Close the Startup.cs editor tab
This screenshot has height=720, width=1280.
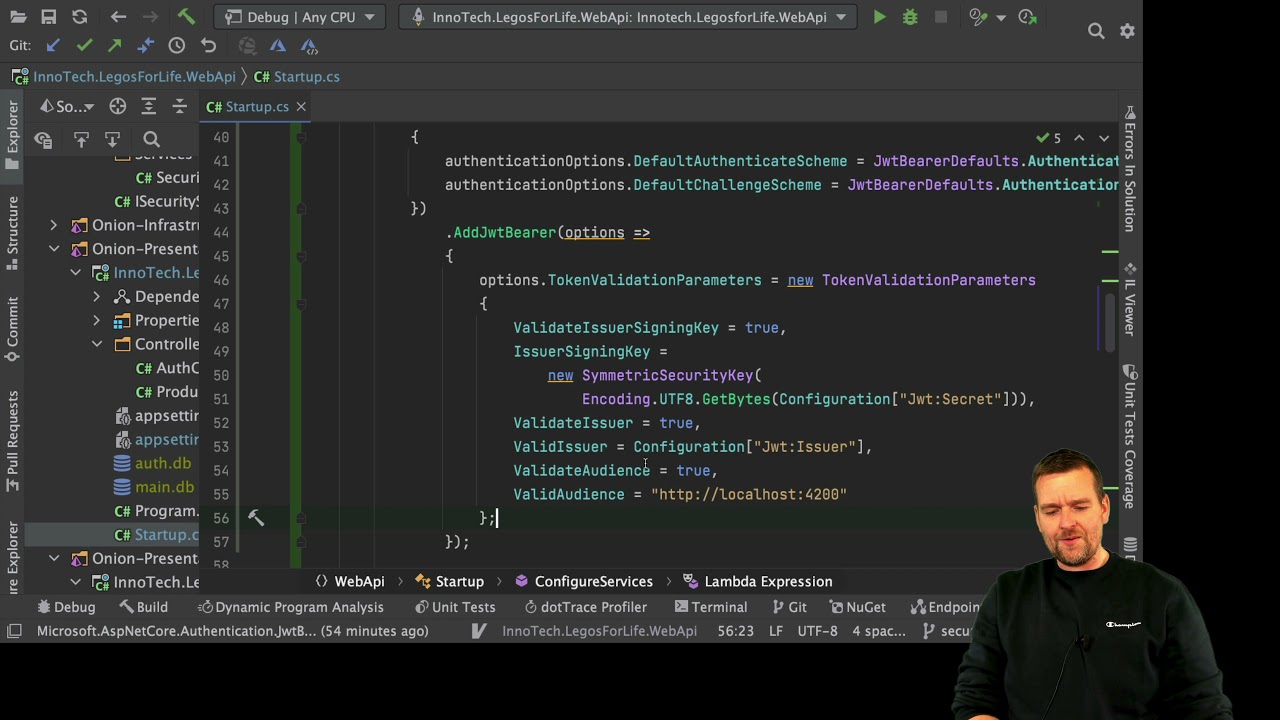(301, 106)
